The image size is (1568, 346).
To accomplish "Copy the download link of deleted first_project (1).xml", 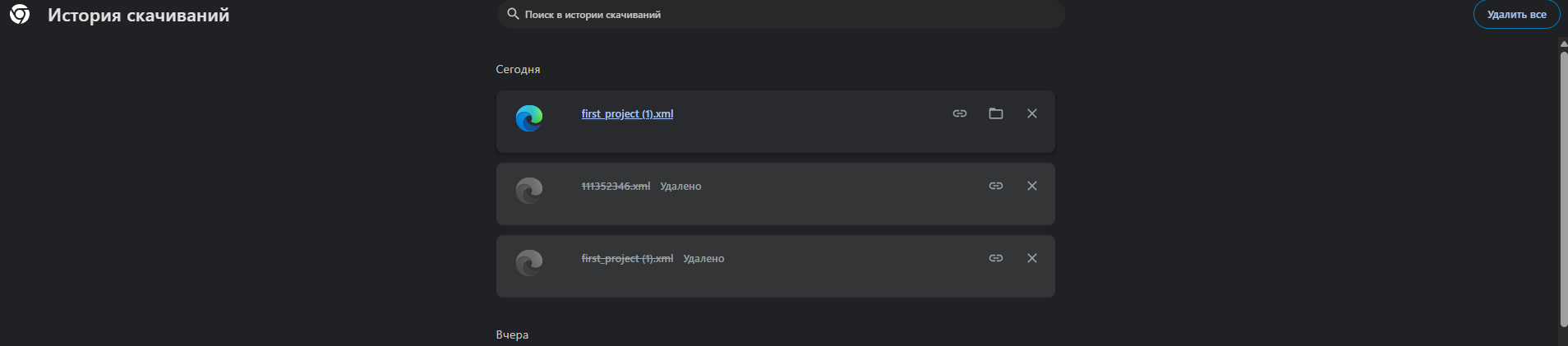I will pos(996,258).
